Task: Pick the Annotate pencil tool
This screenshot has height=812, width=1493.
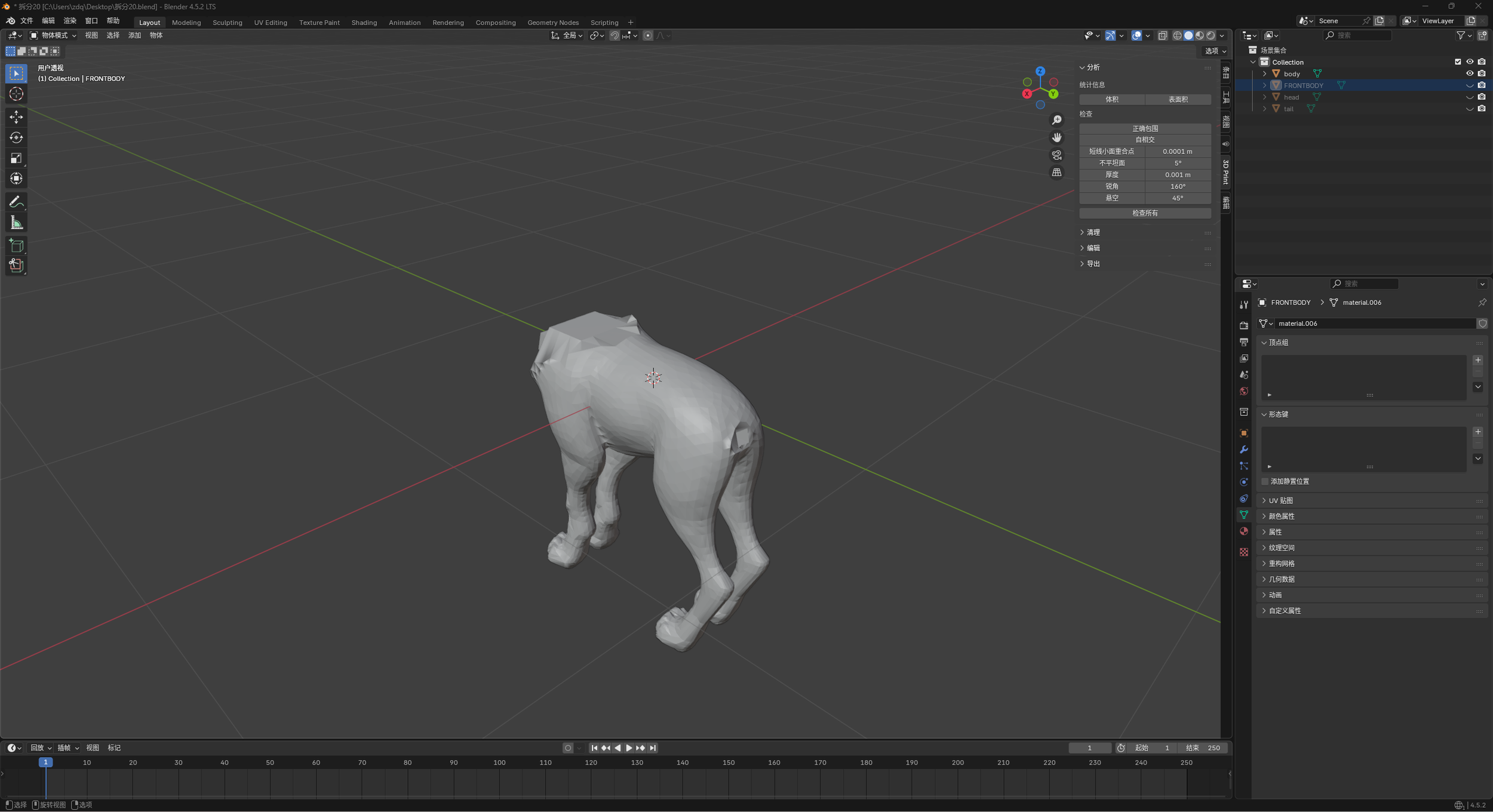Action: pos(16,202)
